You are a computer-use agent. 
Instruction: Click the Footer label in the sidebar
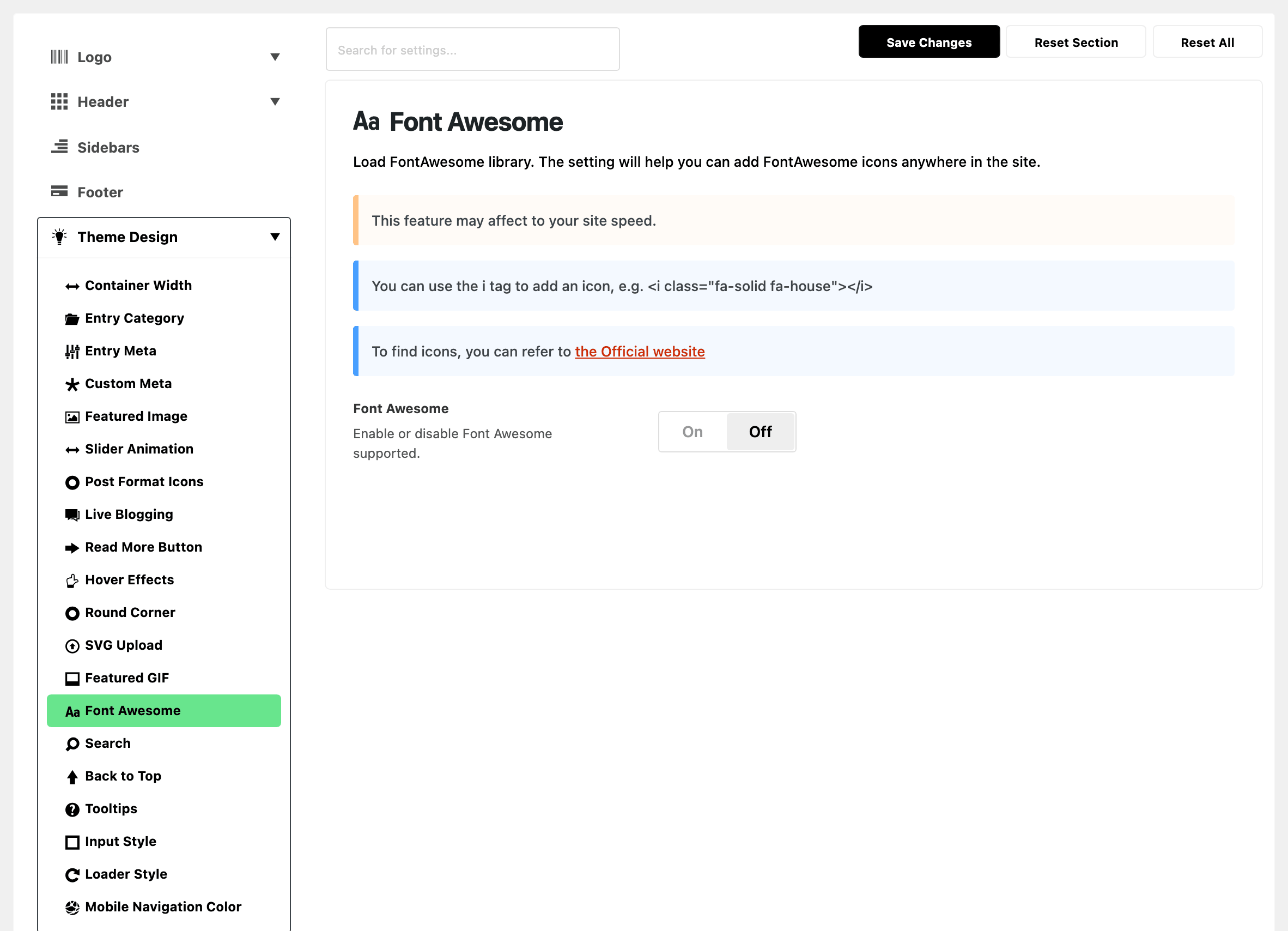[x=100, y=192]
